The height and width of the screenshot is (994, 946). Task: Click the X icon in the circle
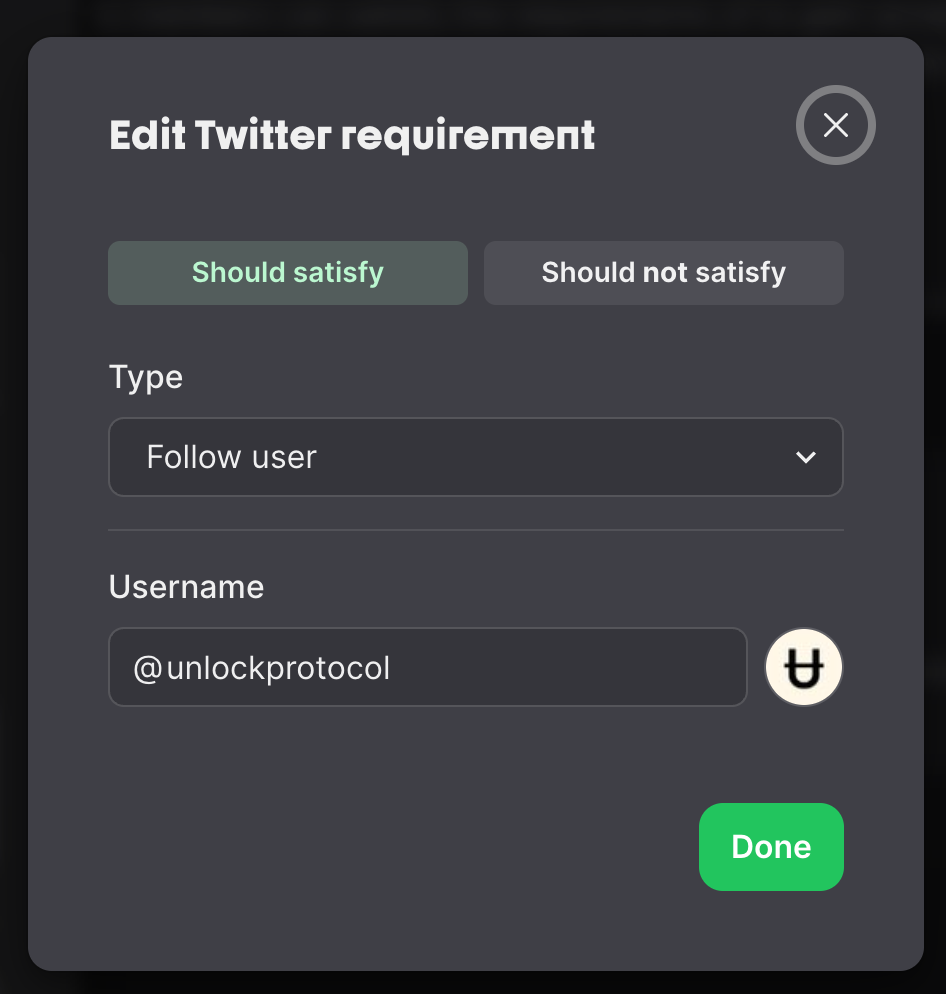836,125
